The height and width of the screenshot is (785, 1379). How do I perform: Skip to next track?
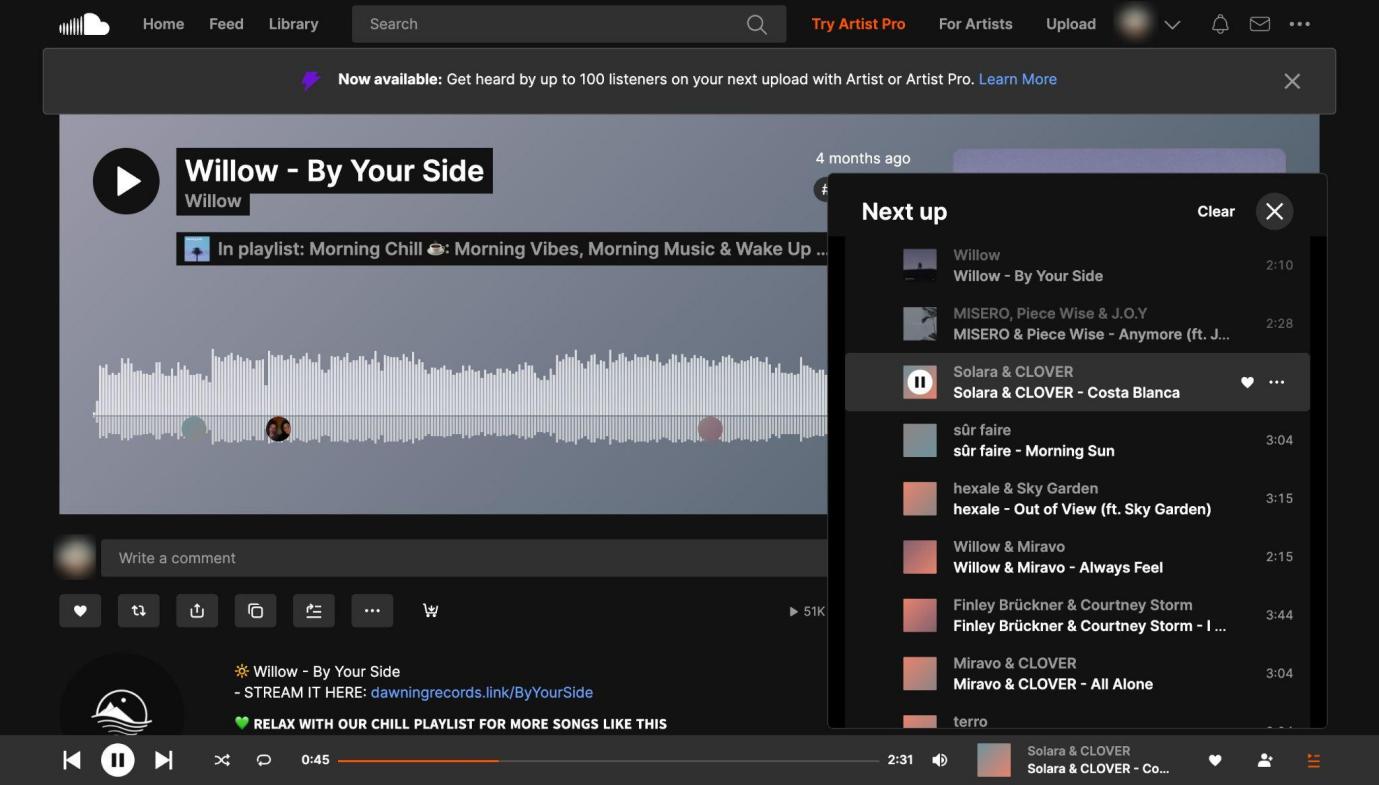tap(164, 761)
